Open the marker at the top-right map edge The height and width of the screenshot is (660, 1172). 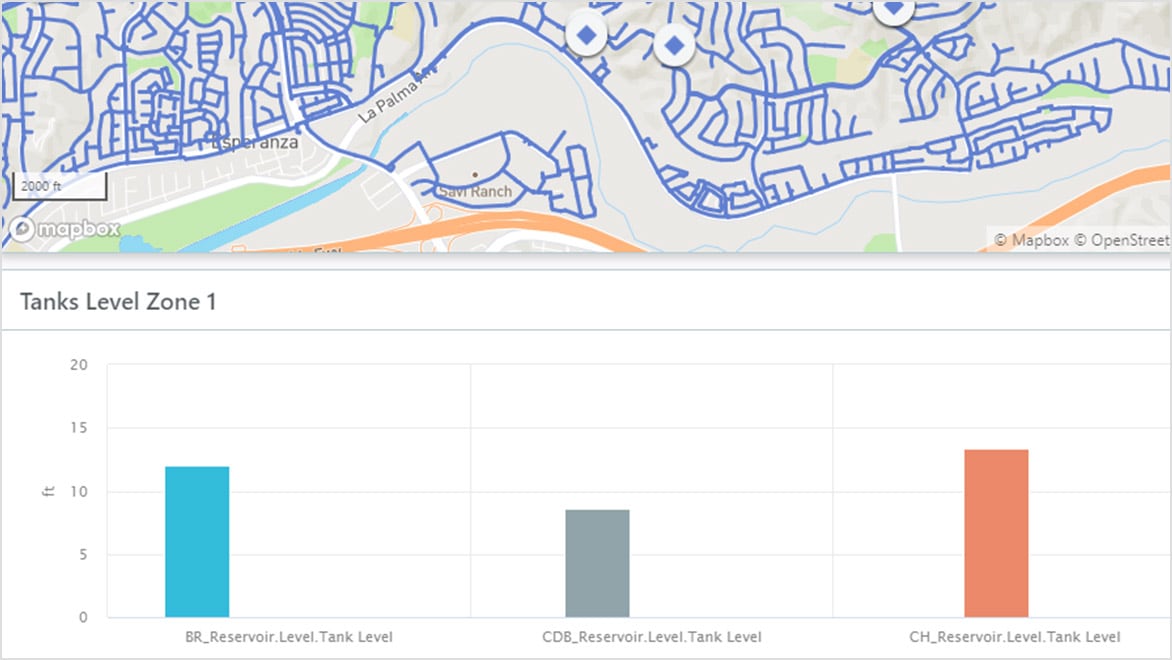(x=891, y=12)
